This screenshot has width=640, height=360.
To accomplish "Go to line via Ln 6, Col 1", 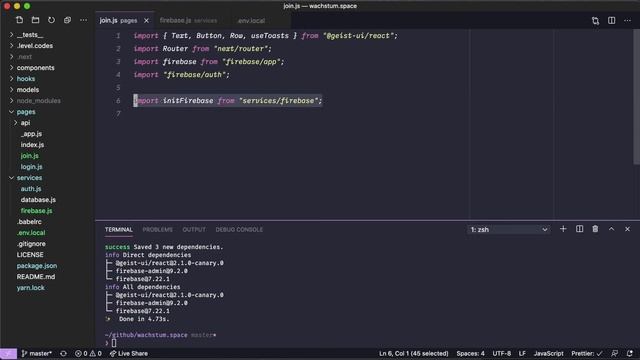I will [x=413, y=353].
